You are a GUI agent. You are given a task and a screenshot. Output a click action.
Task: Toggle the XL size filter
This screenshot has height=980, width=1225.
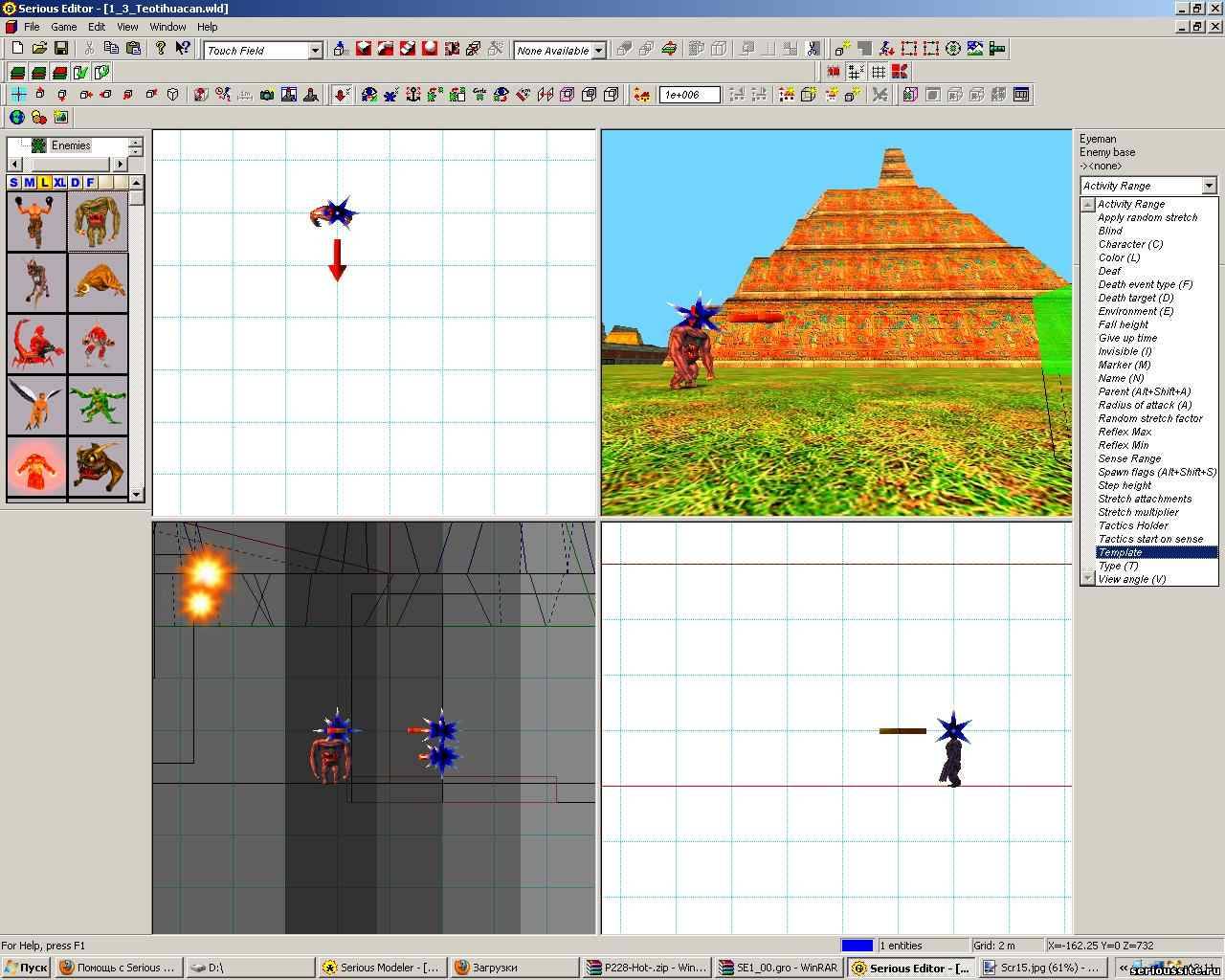coord(59,183)
